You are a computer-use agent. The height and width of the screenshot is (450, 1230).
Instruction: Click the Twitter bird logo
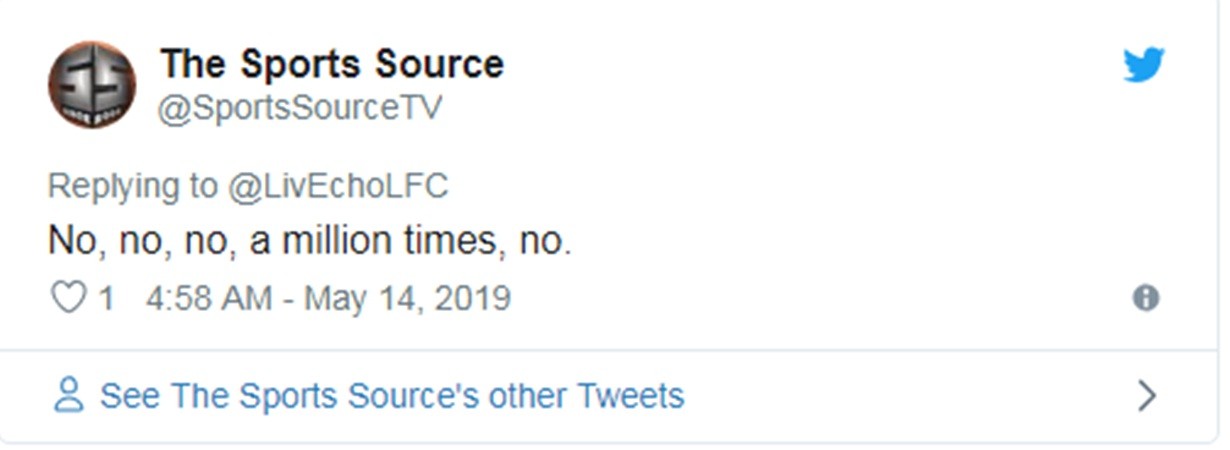pyautogui.click(x=1143, y=66)
